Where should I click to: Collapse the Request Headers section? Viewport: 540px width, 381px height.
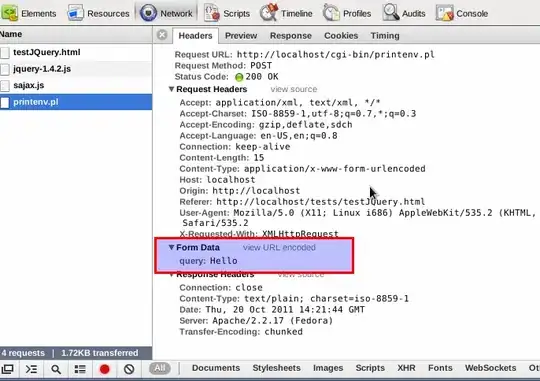coord(171,89)
